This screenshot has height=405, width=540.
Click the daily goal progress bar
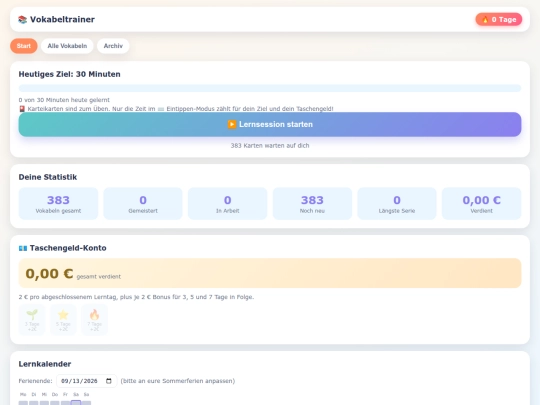[x=270, y=88]
